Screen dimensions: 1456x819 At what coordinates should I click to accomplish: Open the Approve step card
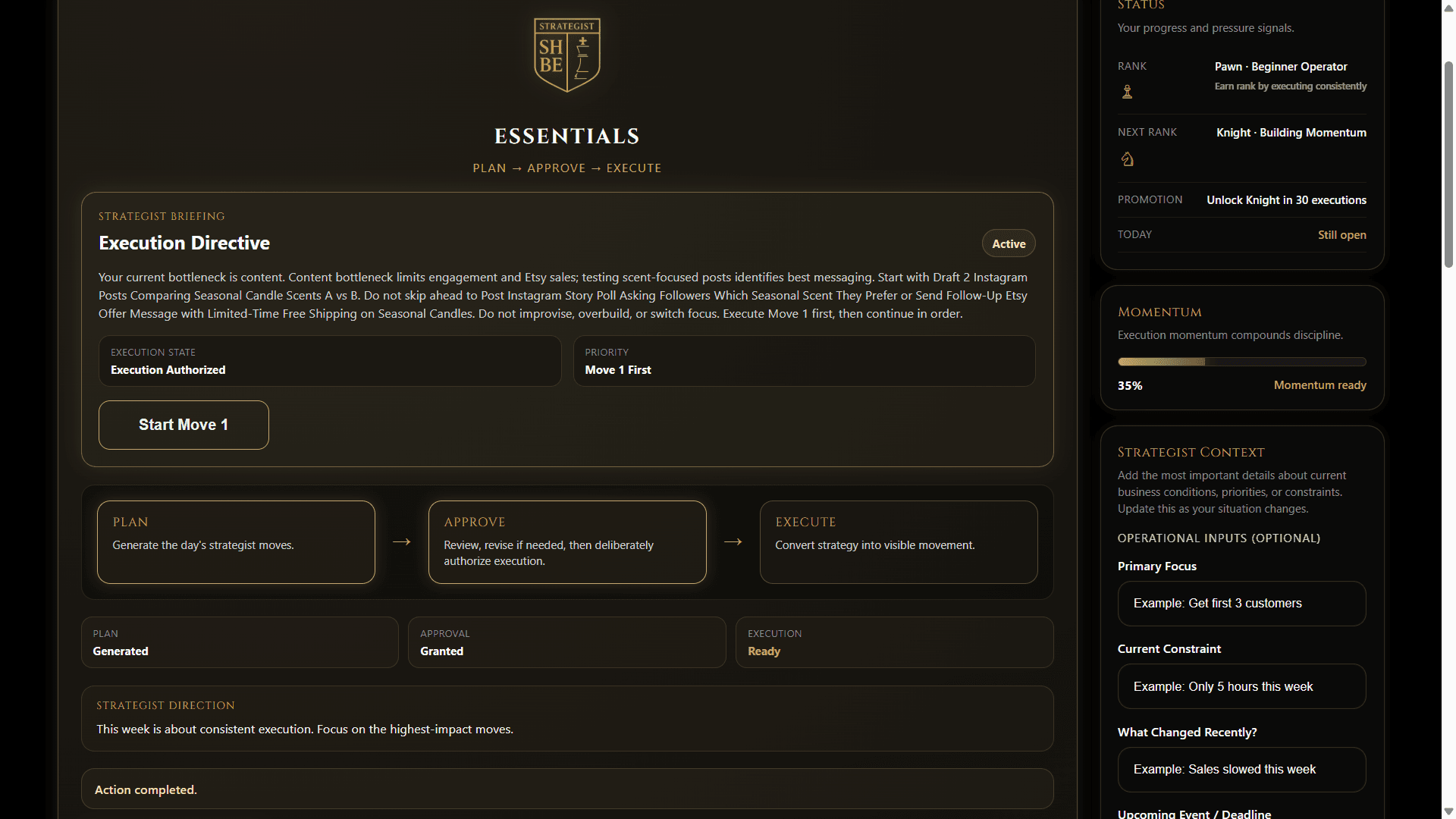coord(567,542)
